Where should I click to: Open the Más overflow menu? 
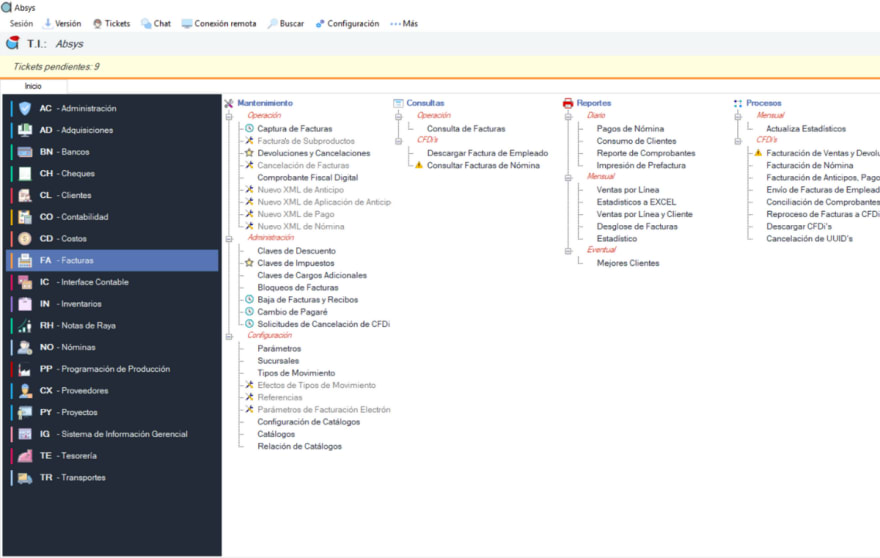(404, 24)
